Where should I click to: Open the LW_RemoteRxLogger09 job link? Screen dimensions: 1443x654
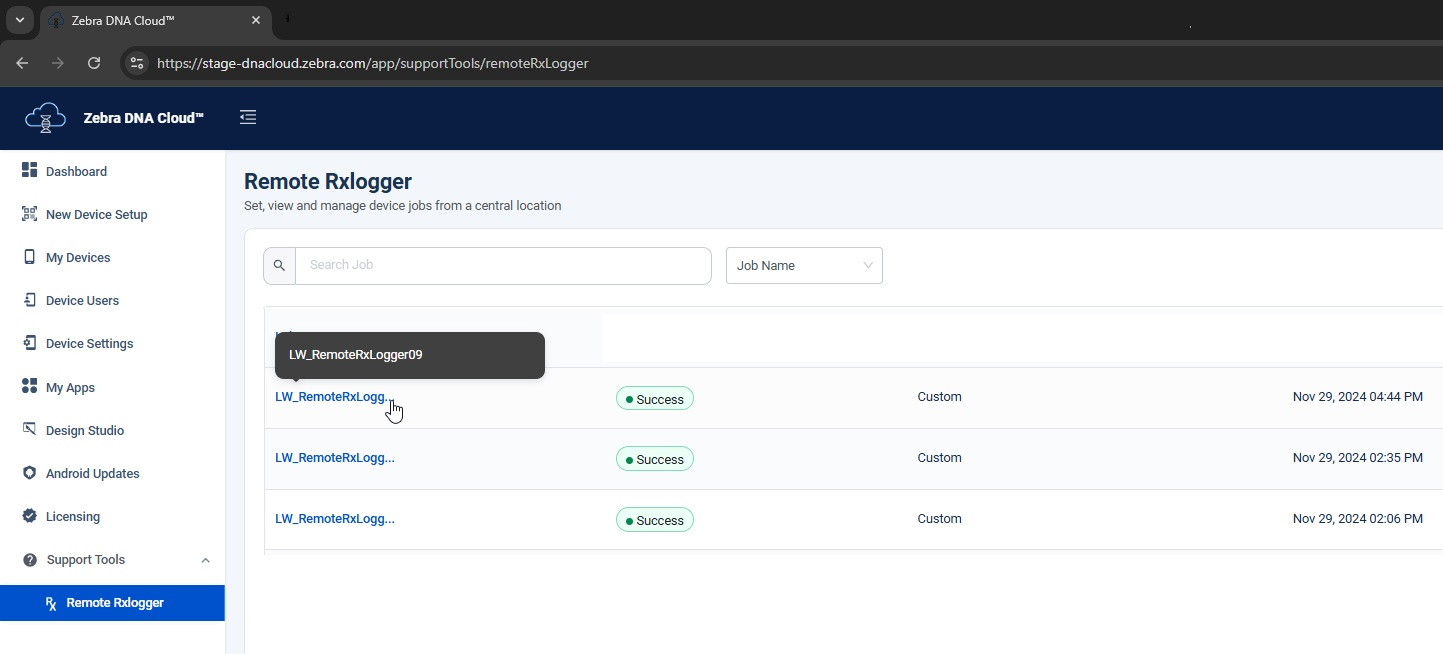pos(332,396)
